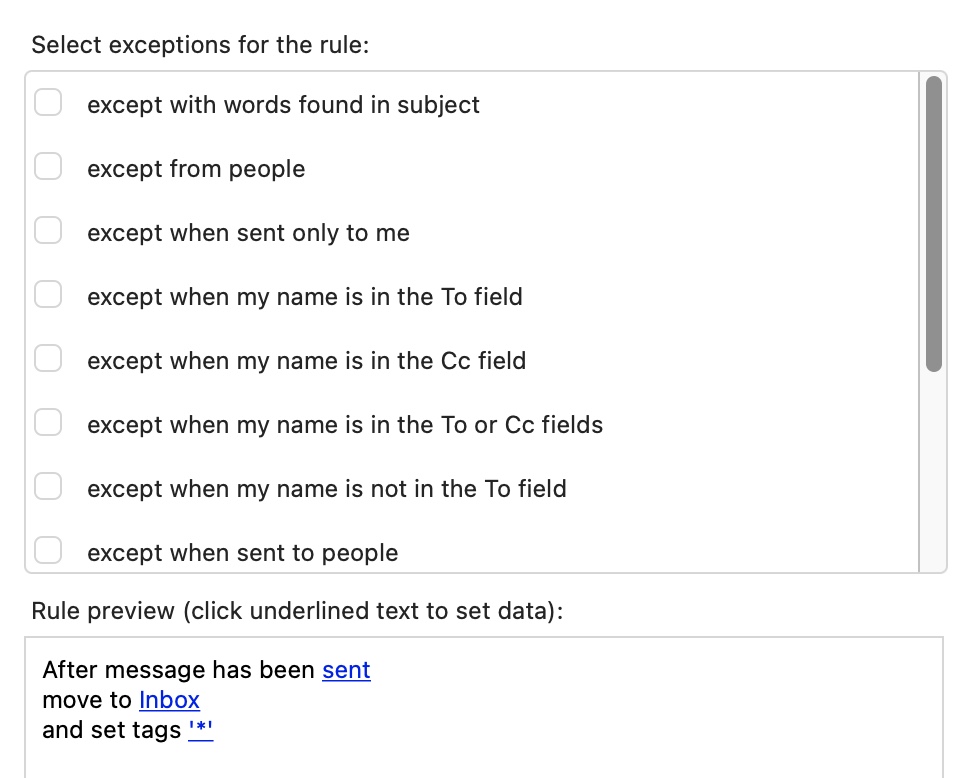Click the underlined '*' tags link
The height and width of the screenshot is (778, 974).
201,730
